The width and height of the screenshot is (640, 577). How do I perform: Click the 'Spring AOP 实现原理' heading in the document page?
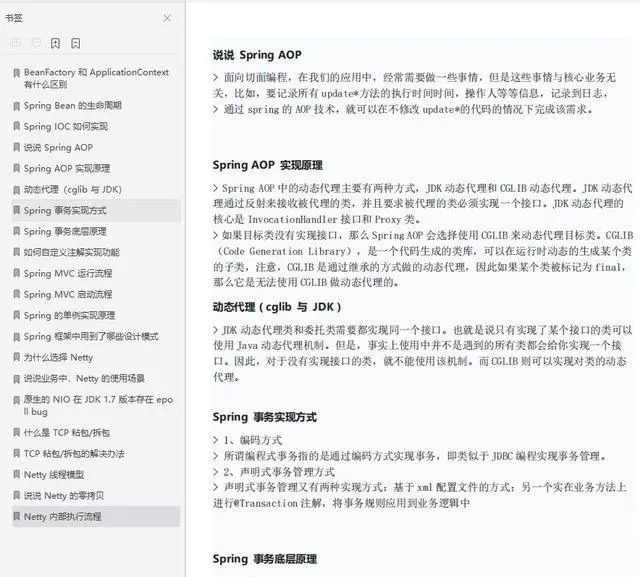tap(267, 165)
